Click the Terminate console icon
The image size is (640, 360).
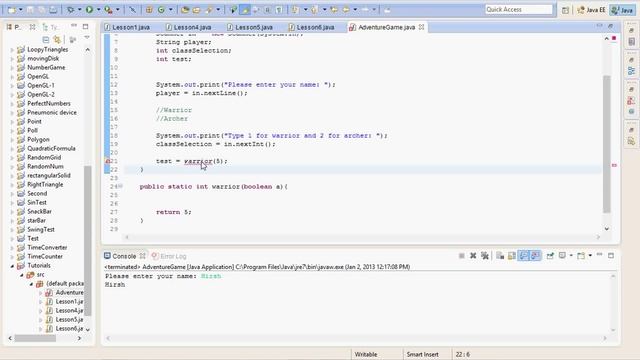[x=462, y=256]
